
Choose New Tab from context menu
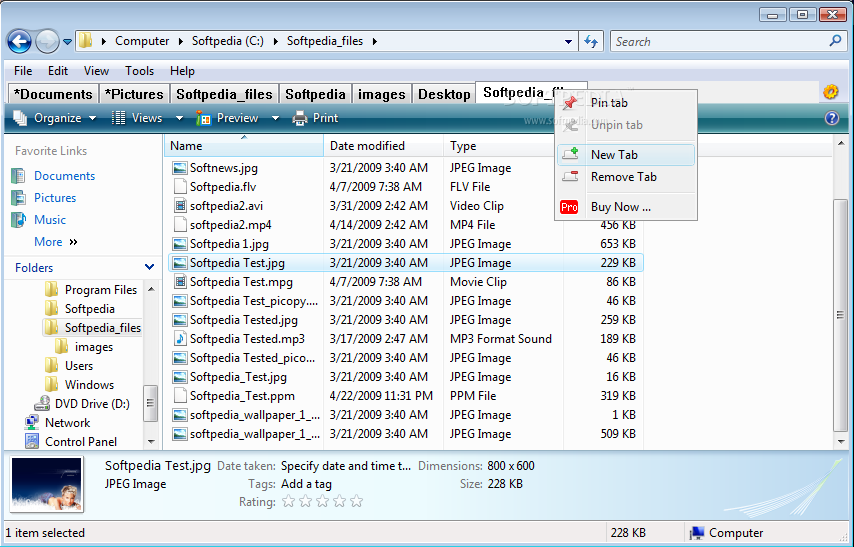(625, 155)
